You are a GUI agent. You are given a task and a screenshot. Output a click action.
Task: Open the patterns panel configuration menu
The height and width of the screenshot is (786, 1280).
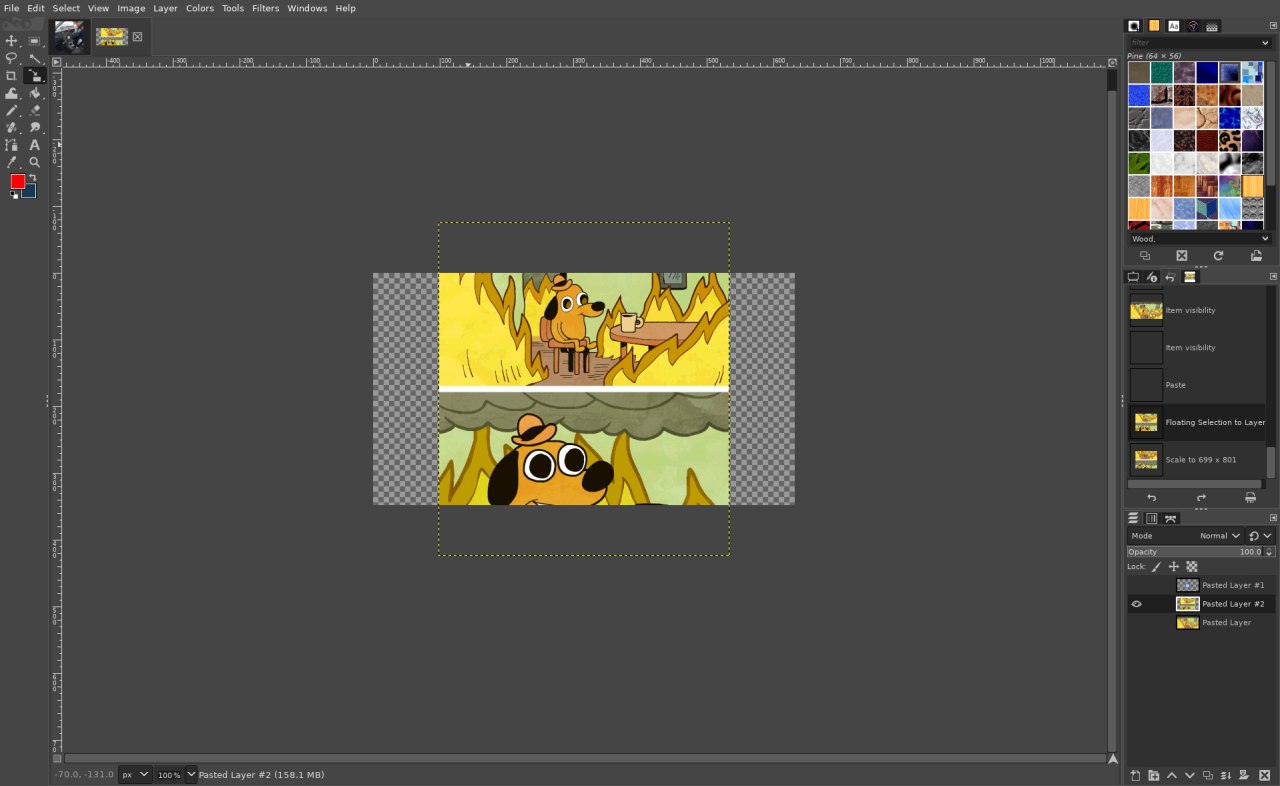click(x=1273, y=26)
